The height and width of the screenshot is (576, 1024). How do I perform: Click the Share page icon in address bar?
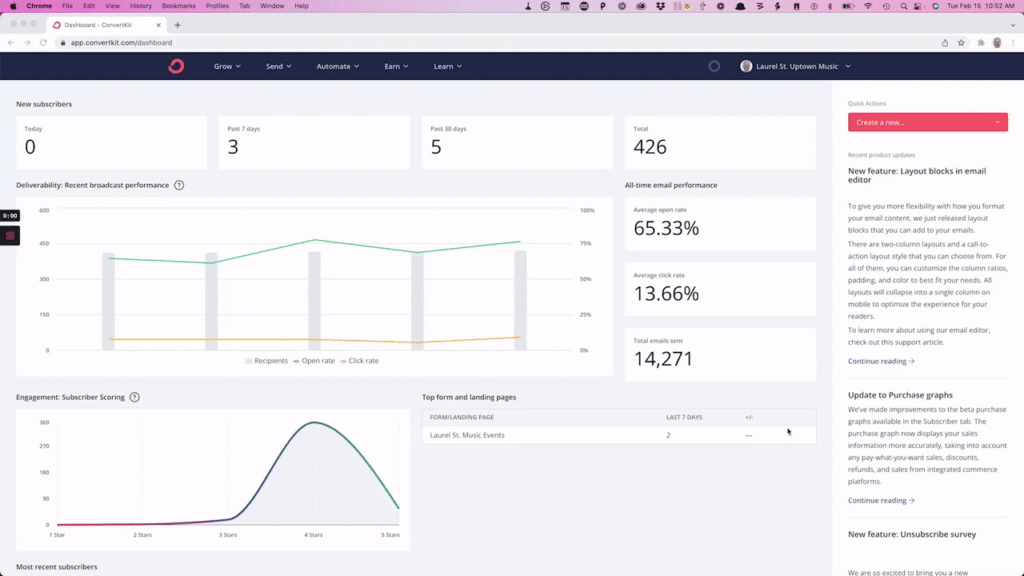(x=945, y=42)
